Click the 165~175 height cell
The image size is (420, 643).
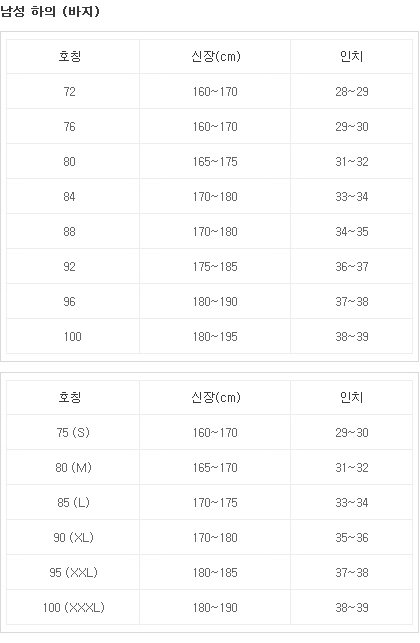(215, 162)
